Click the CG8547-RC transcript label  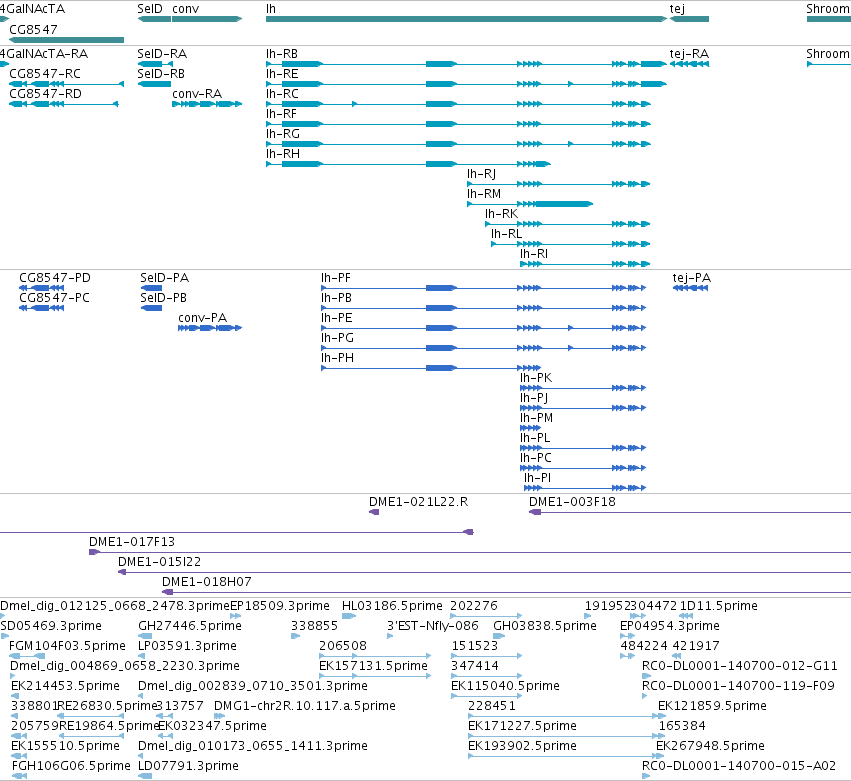45,74
